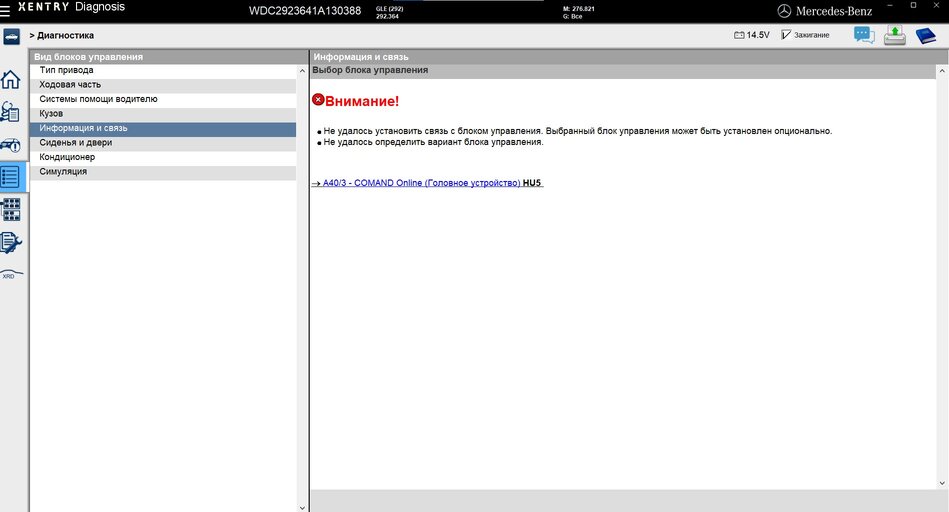This screenshot has height=512, width=949.
Task: Click the ignition Зажигание status indicator
Action: tap(805, 35)
